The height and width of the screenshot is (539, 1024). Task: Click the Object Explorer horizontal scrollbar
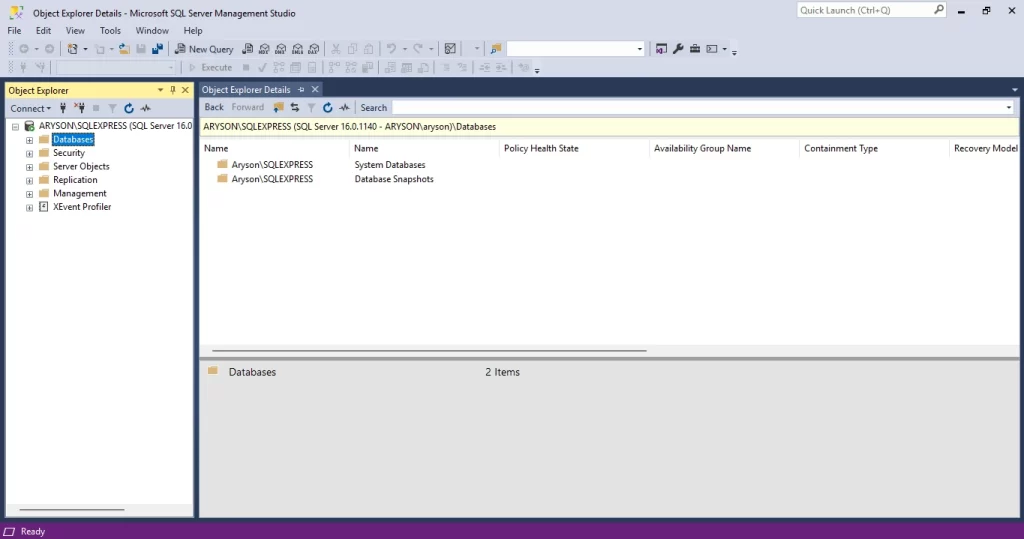(72, 510)
